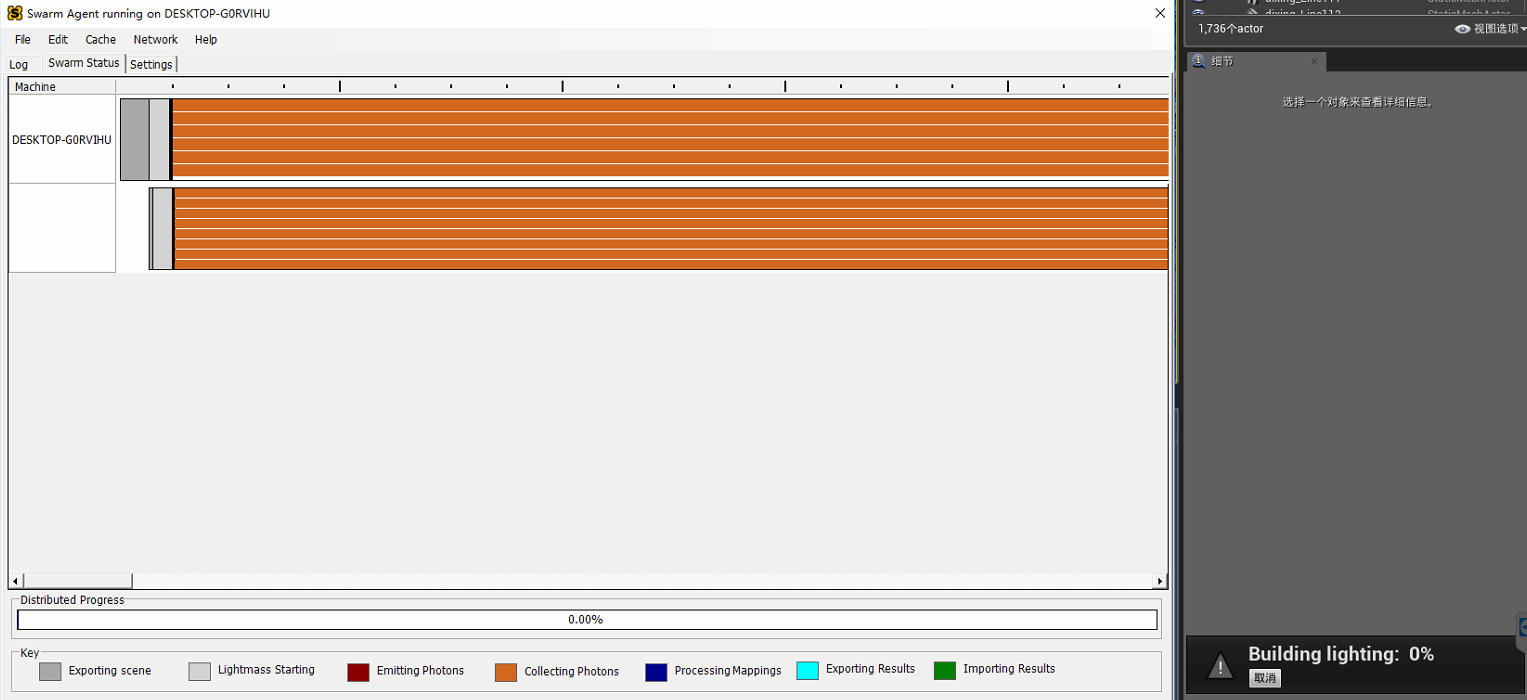Open the Help menu

pos(206,40)
